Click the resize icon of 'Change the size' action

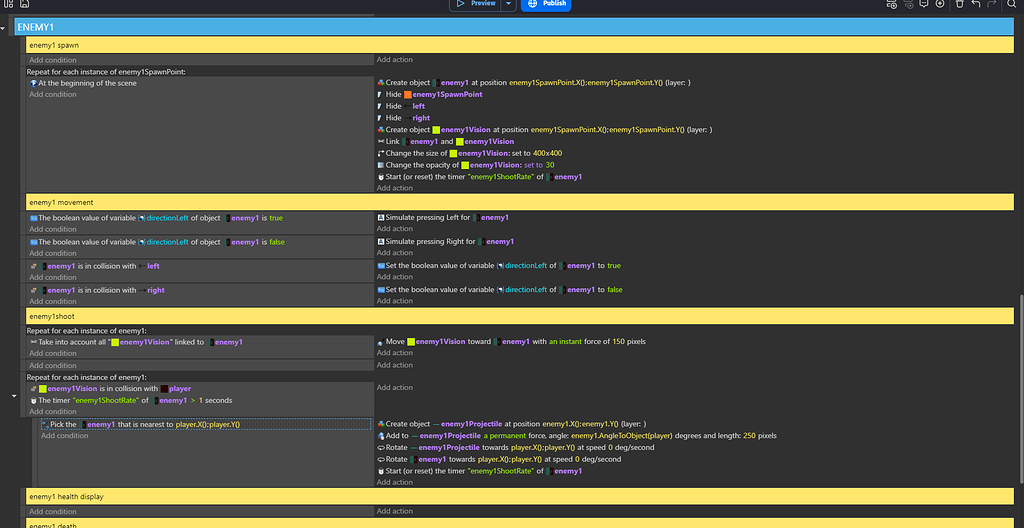tap(381, 154)
